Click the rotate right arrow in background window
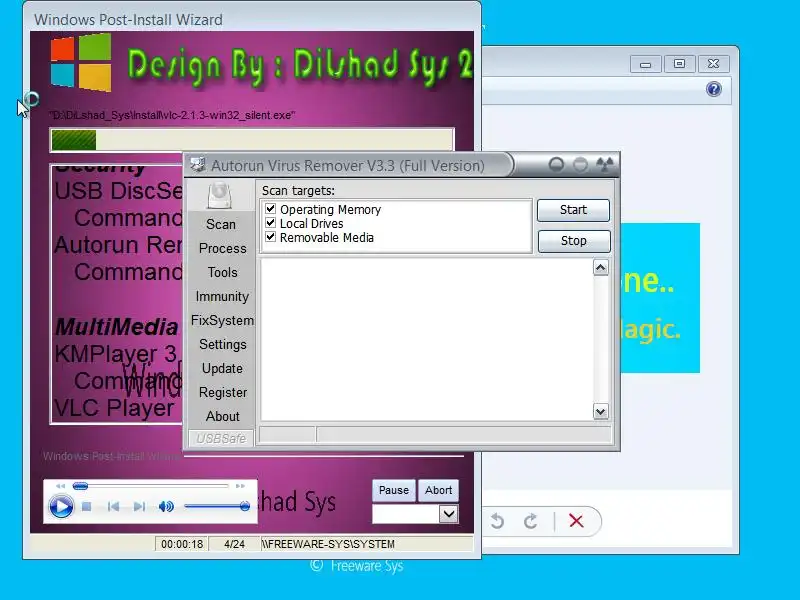This screenshot has width=800, height=600. pos(531,521)
